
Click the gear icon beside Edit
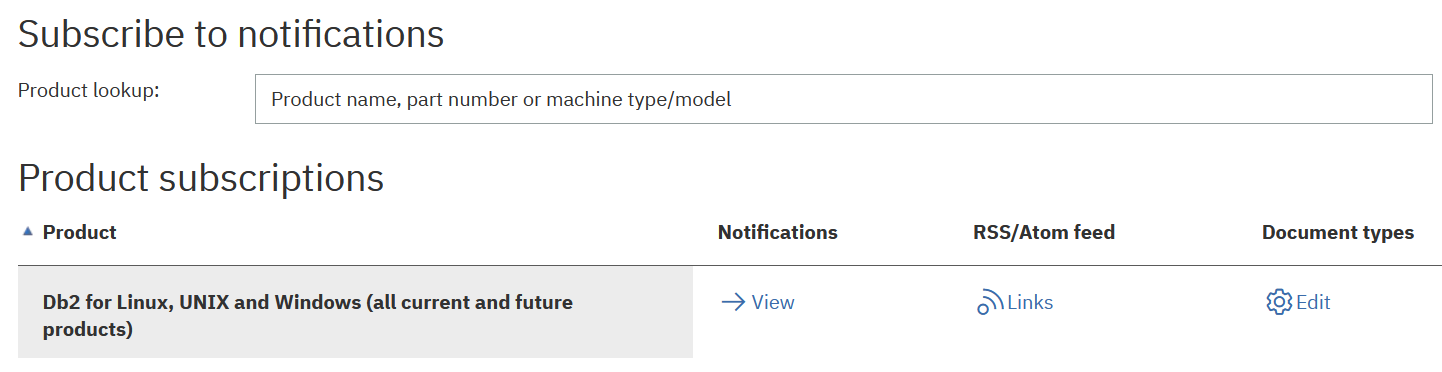click(1279, 302)
